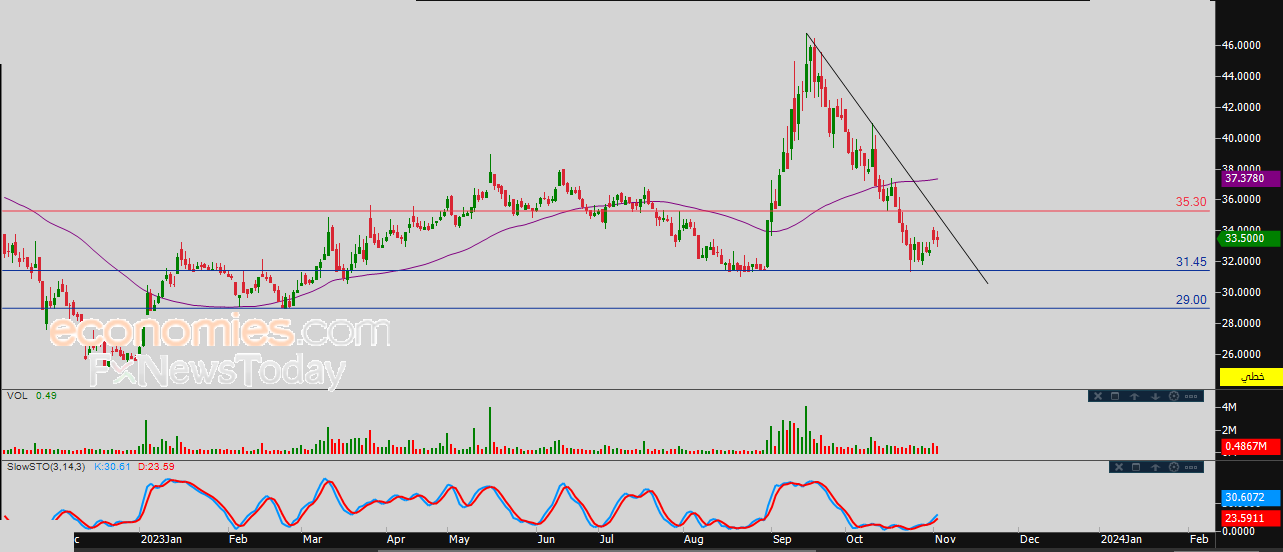Select the SlowSTO(3,14,3) indicator label

pyautogui.click(x=48, y=467)
